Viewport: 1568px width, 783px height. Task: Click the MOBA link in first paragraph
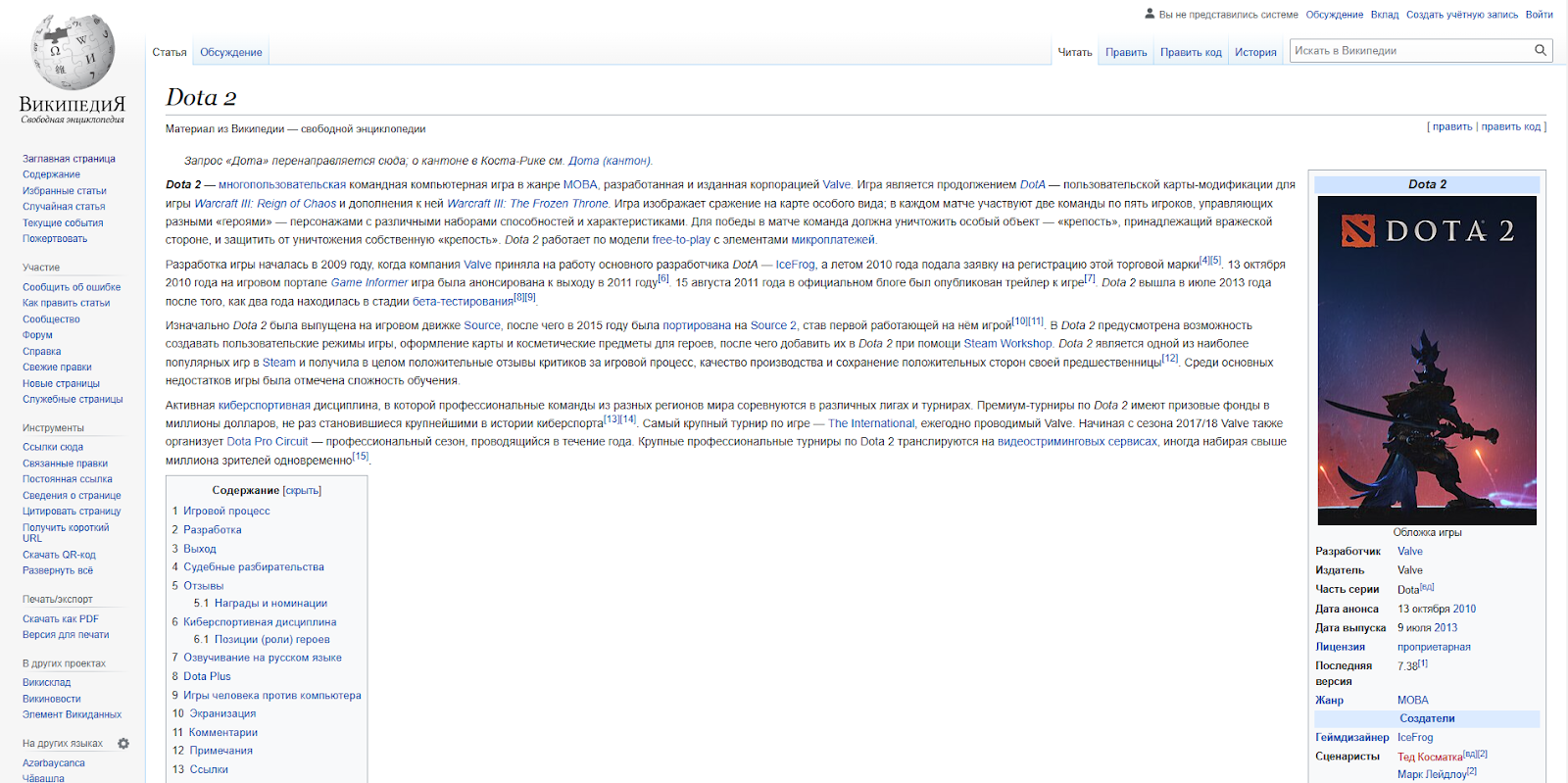pyautogui.click(x=580, y=184)
